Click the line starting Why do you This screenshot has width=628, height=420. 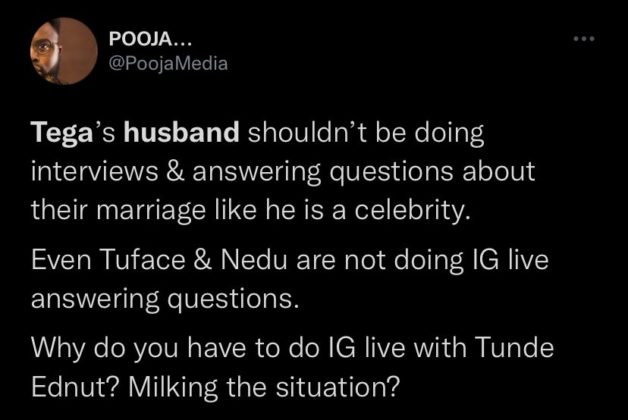click(x=292, y=347)
